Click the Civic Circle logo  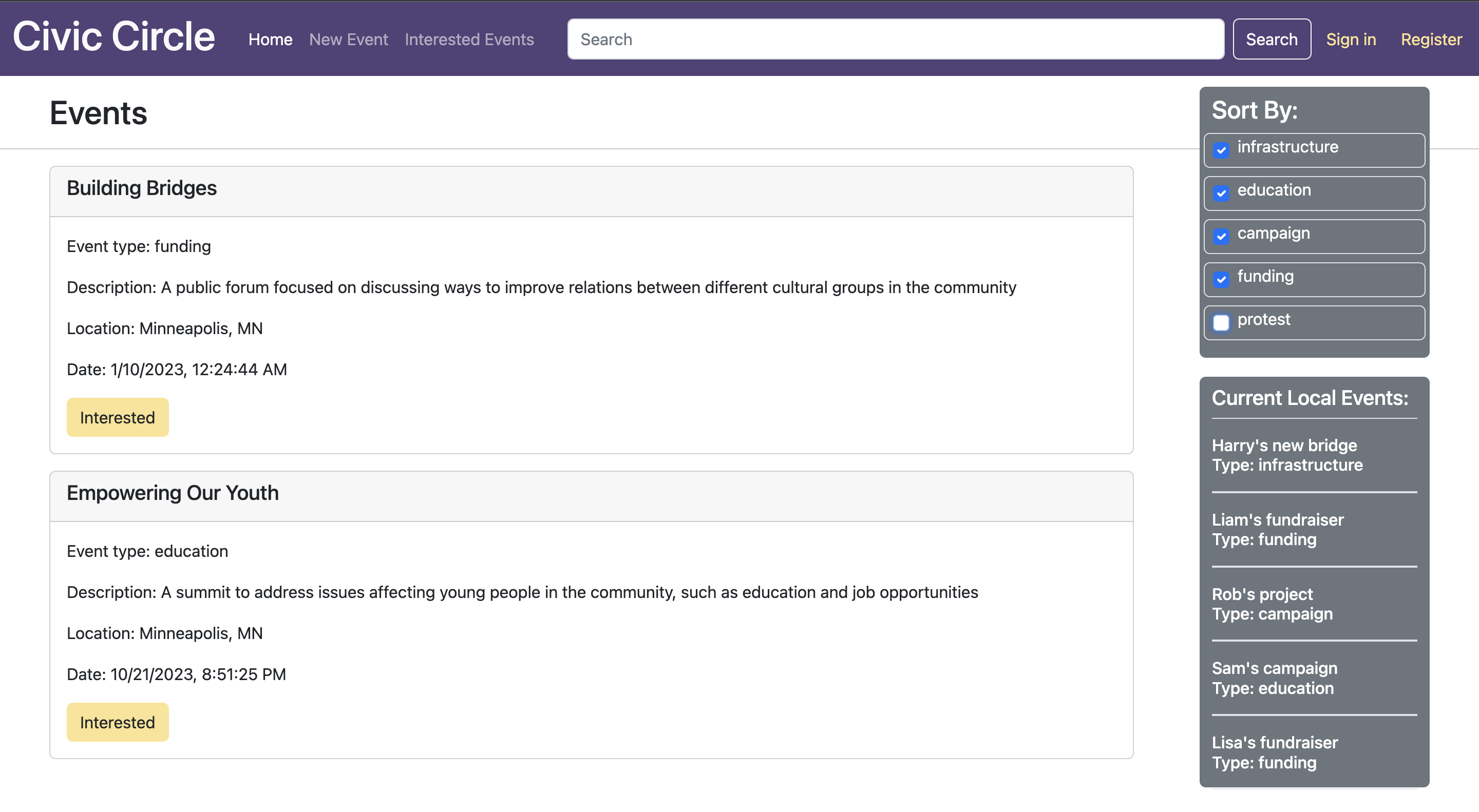click(113, 37)
